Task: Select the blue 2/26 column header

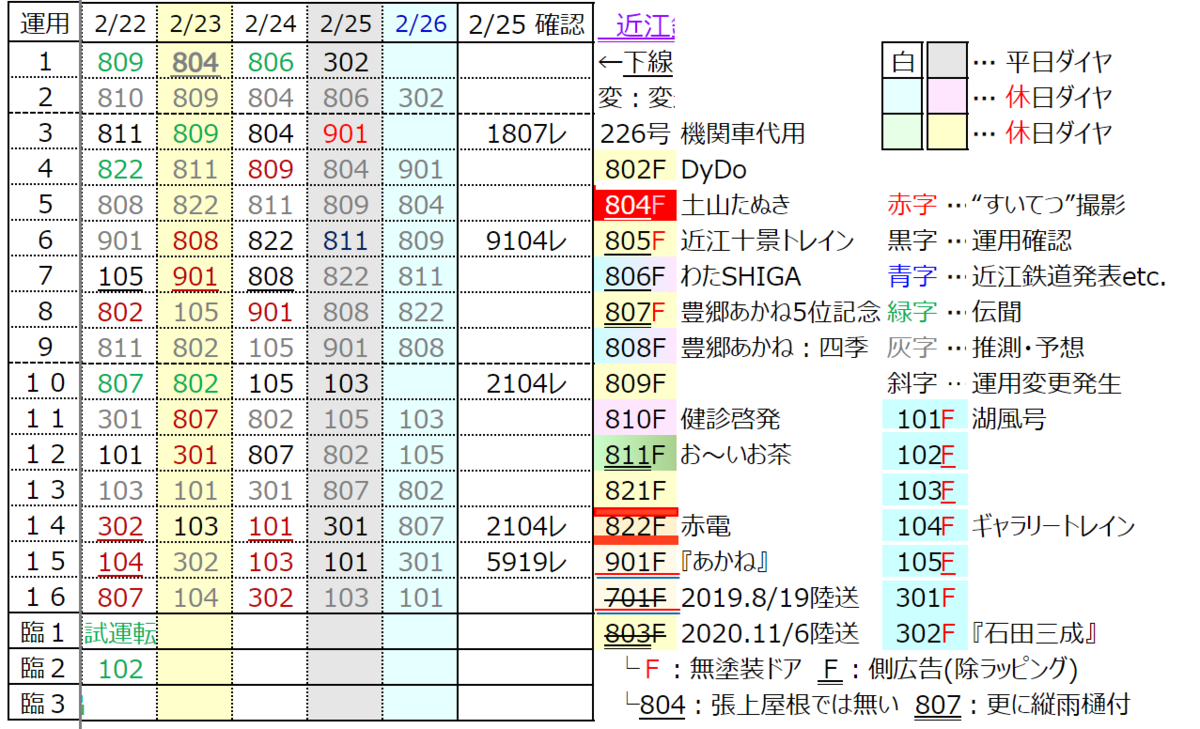Action: pos(419,25)
